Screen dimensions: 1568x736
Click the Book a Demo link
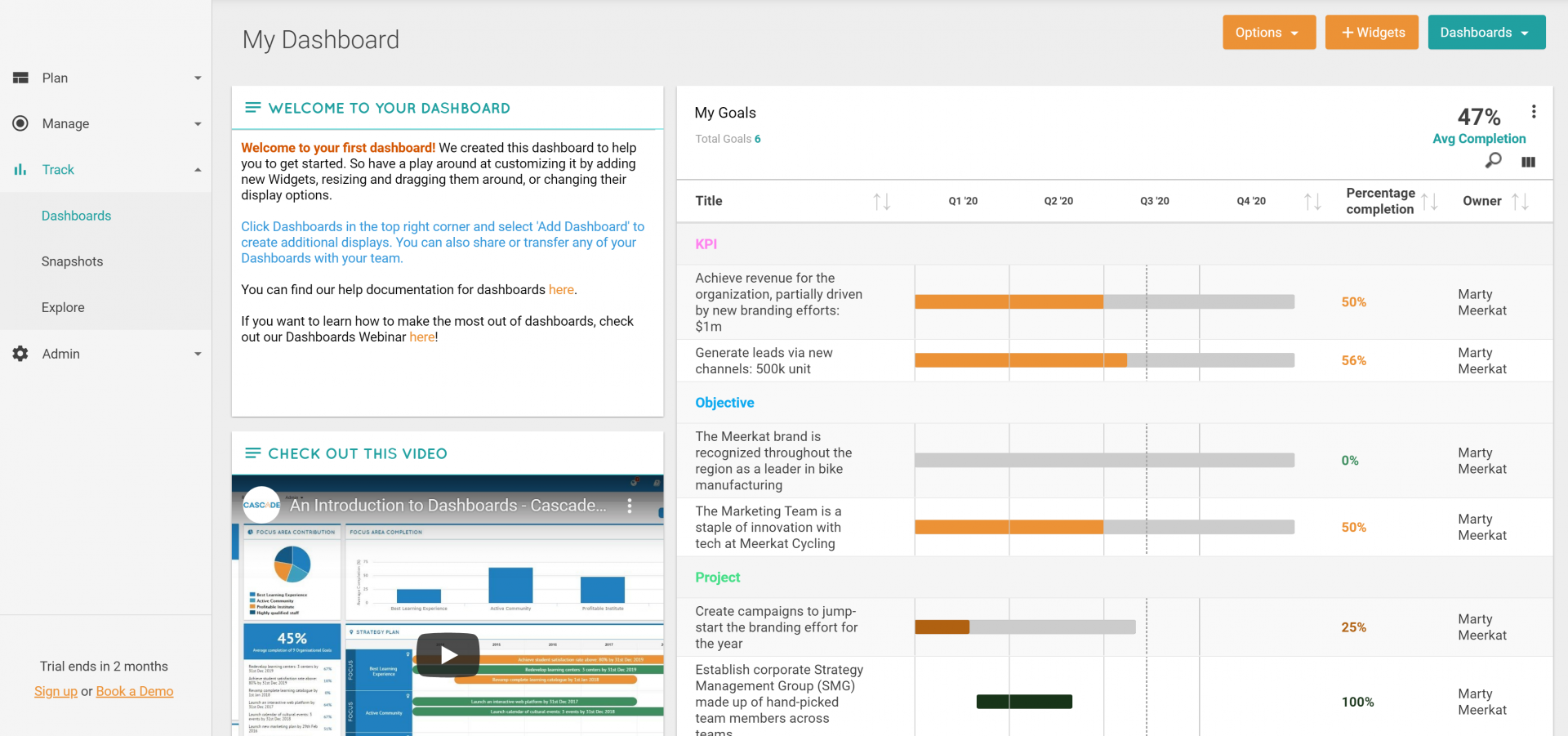pyautogui.click(x=135, y=691)
